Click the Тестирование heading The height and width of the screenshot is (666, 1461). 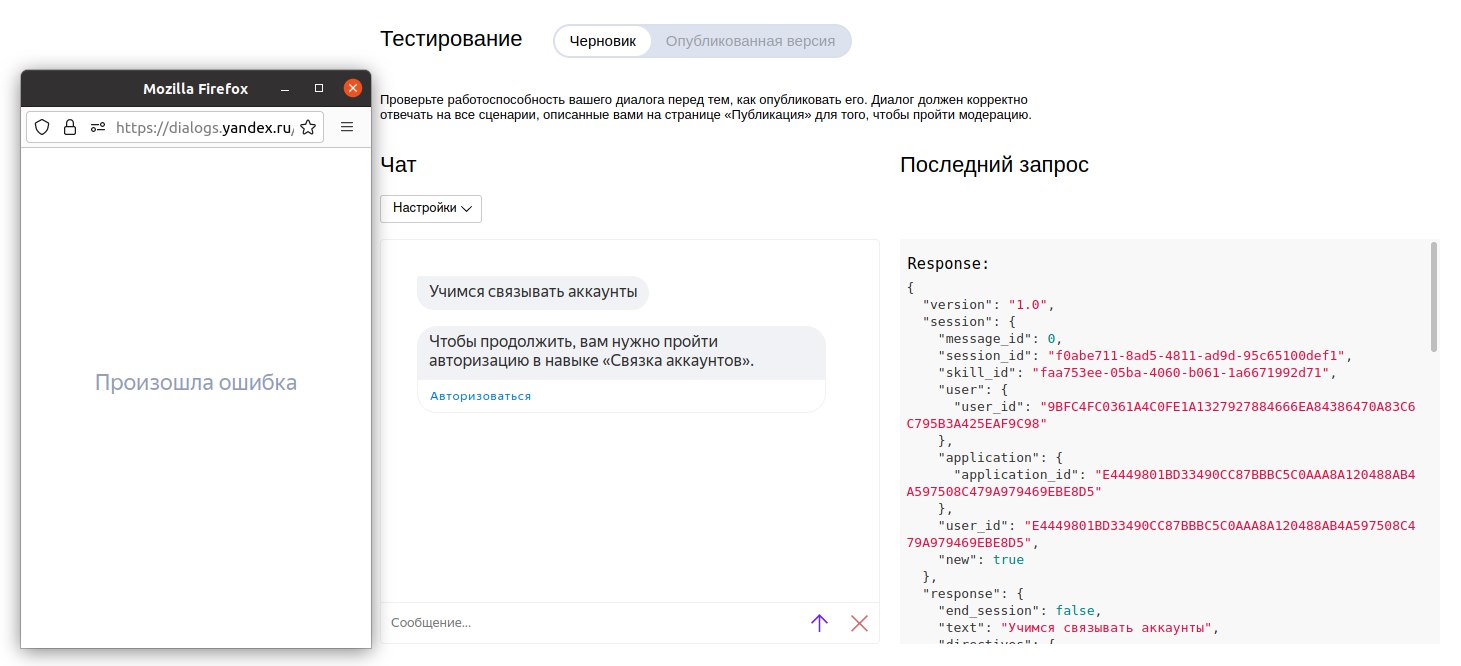click(x=451, y=39)
